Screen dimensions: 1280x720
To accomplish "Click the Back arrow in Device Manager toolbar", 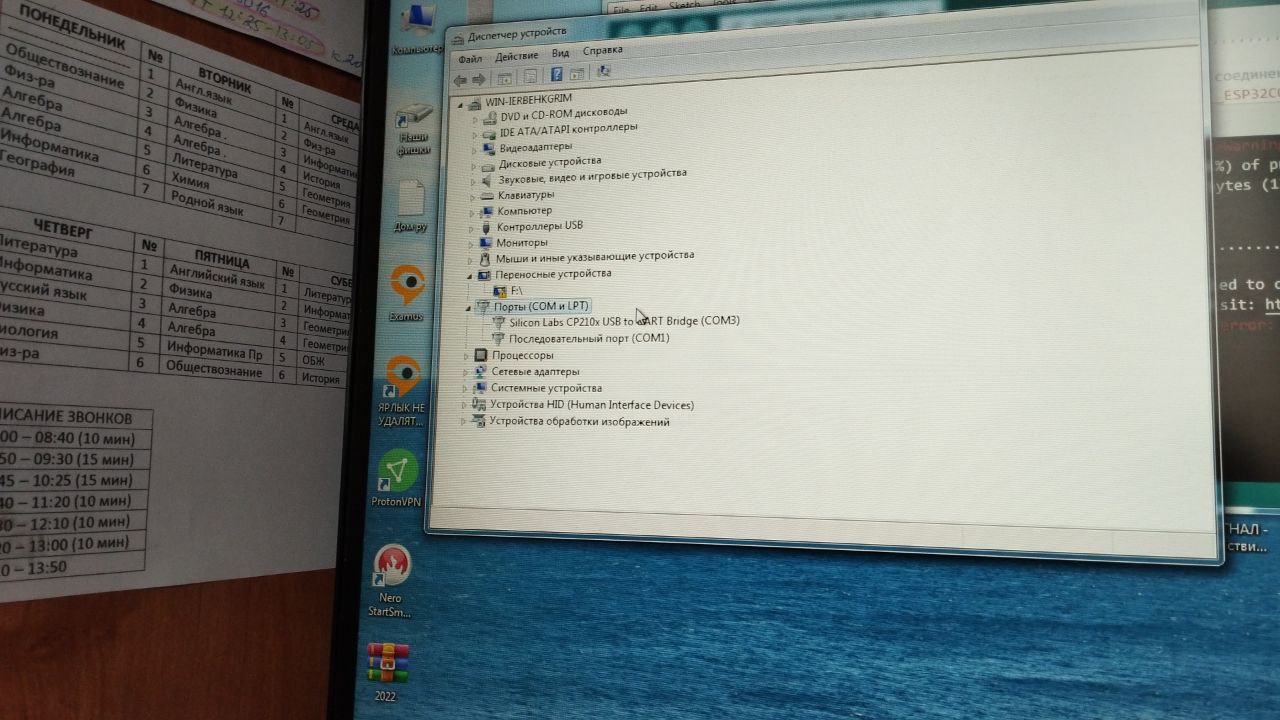I will pos(460,79).
